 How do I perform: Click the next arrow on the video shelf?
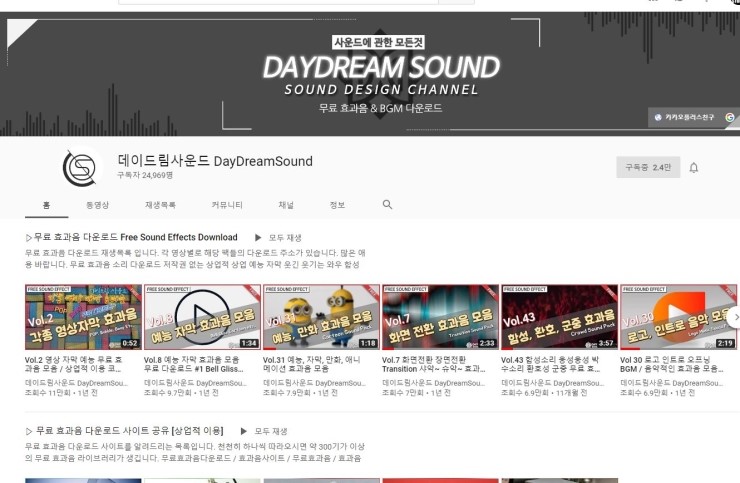[734, 317]
